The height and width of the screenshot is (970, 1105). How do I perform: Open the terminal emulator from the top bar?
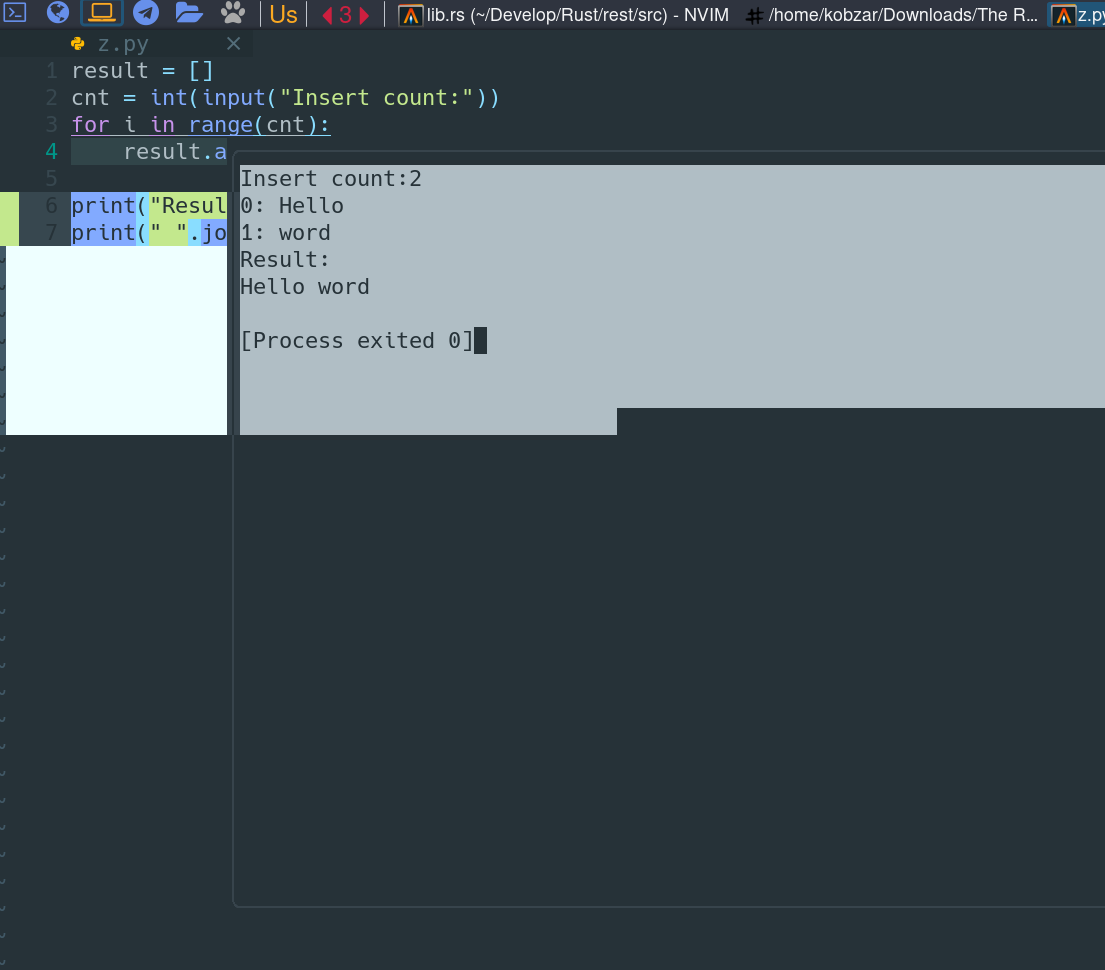[14, 14]
